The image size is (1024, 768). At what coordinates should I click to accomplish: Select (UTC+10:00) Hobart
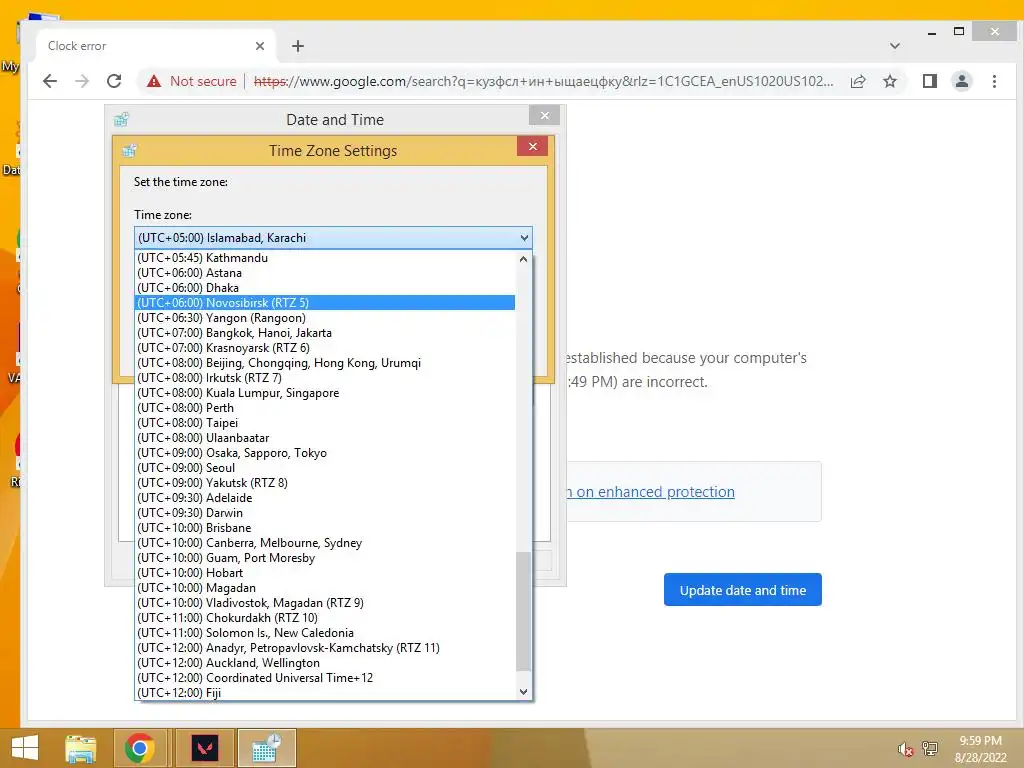[x=325, y=573]
